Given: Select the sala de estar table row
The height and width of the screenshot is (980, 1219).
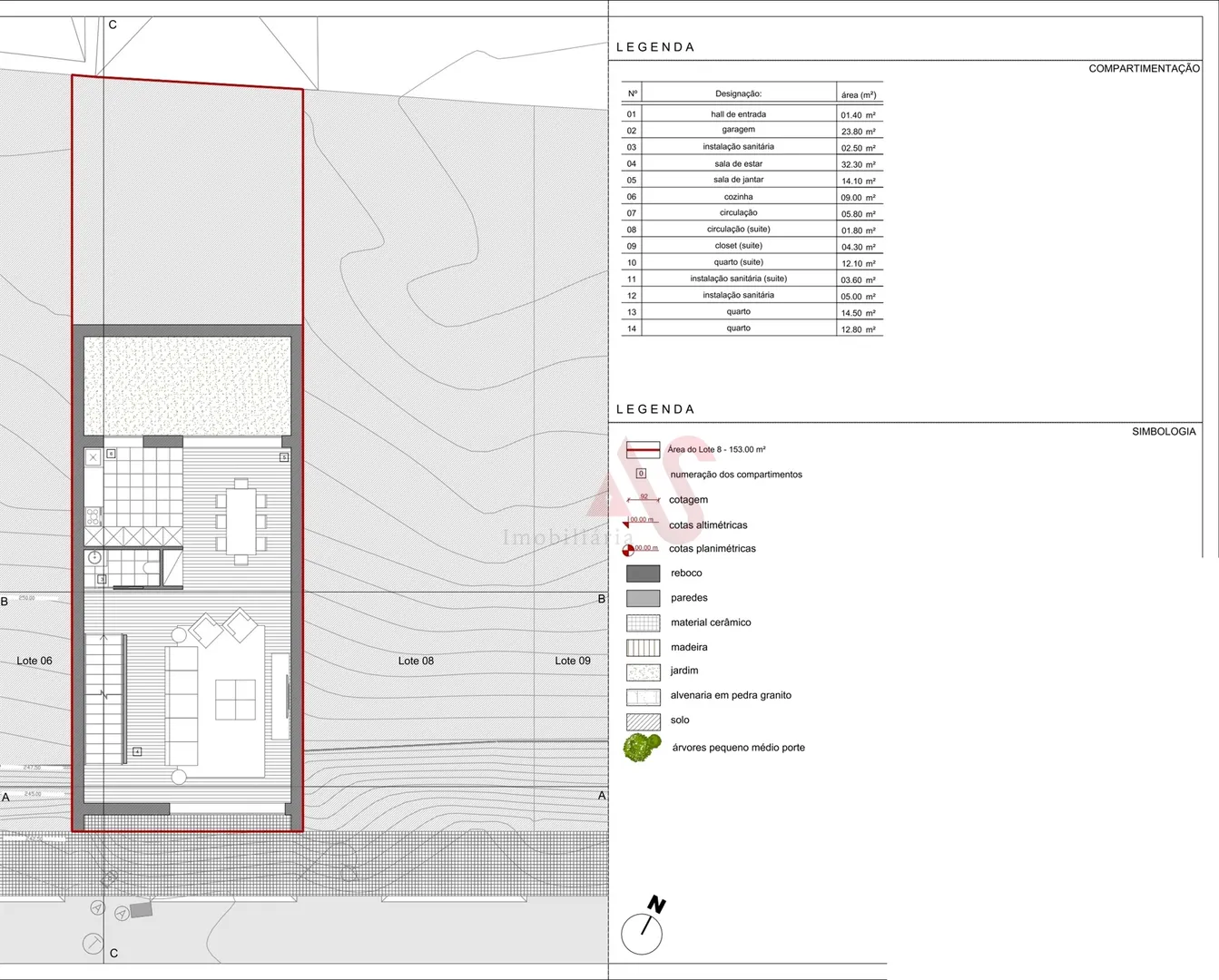Looking at the screenshot, I should tap(752, 164).
